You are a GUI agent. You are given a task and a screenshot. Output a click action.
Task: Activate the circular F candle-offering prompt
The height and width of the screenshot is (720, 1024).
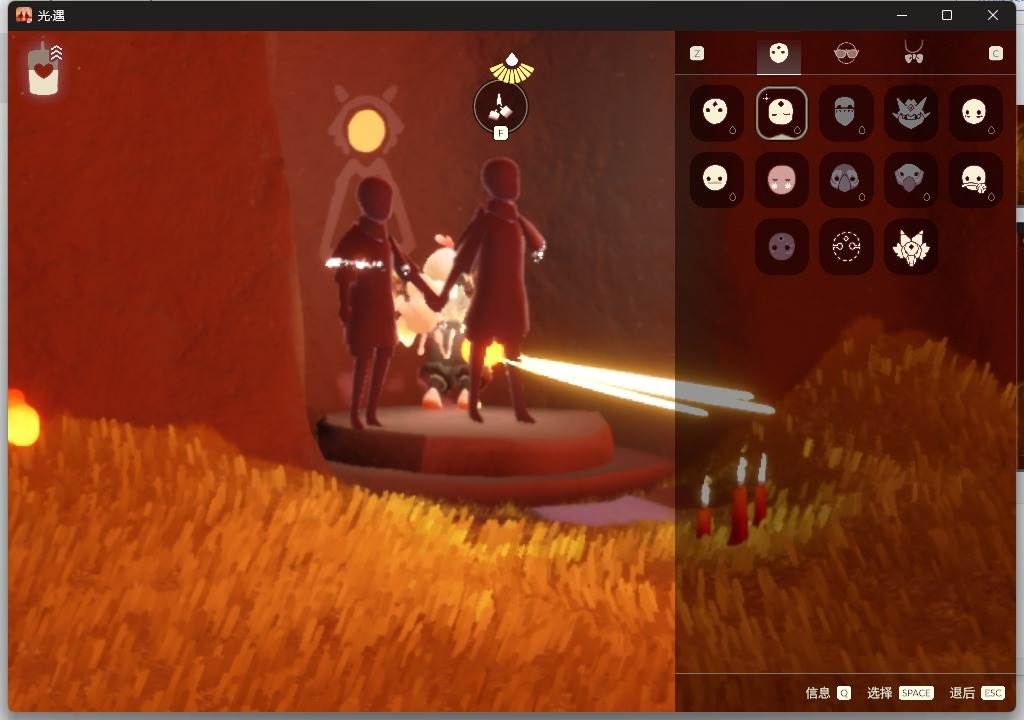click(500, 108)
